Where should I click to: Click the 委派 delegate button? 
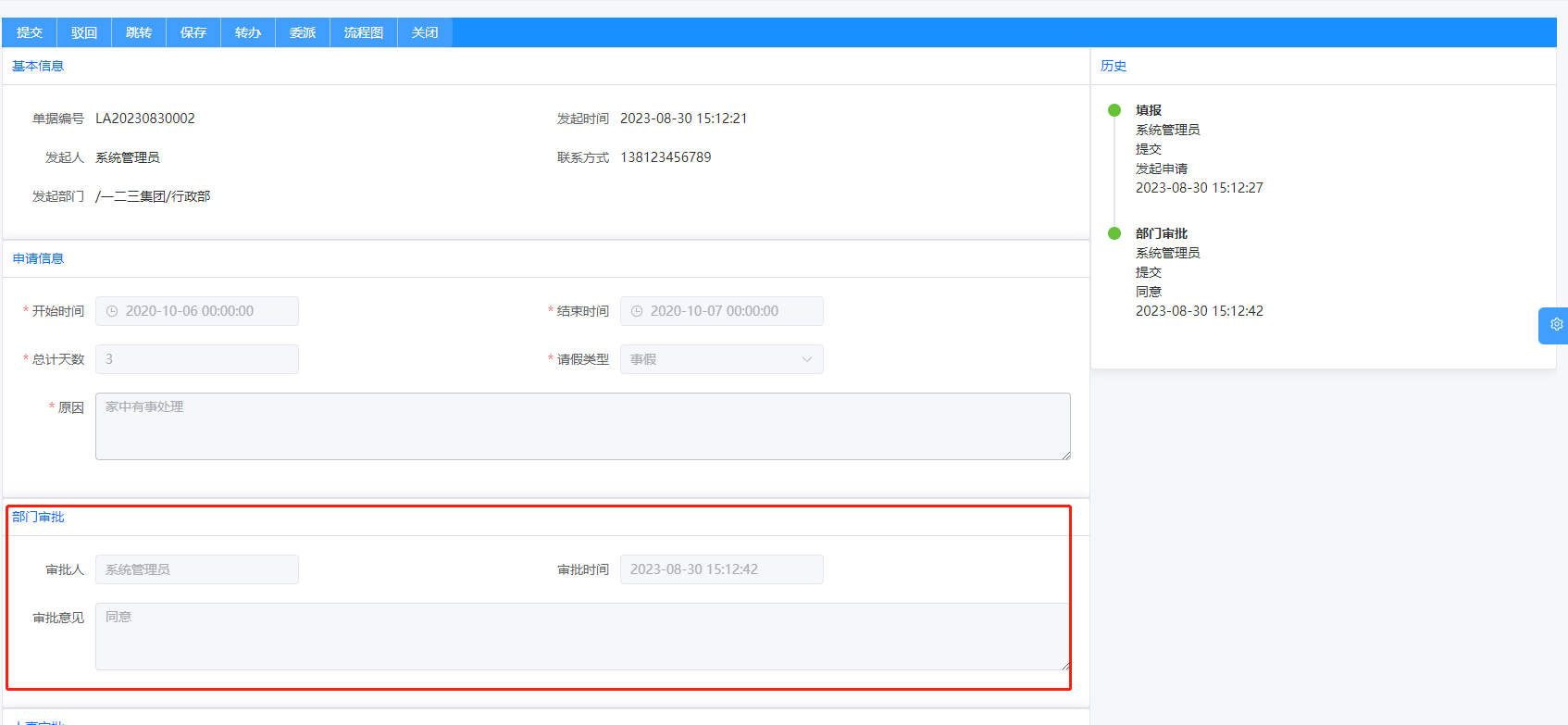click(x=303, y=32)
